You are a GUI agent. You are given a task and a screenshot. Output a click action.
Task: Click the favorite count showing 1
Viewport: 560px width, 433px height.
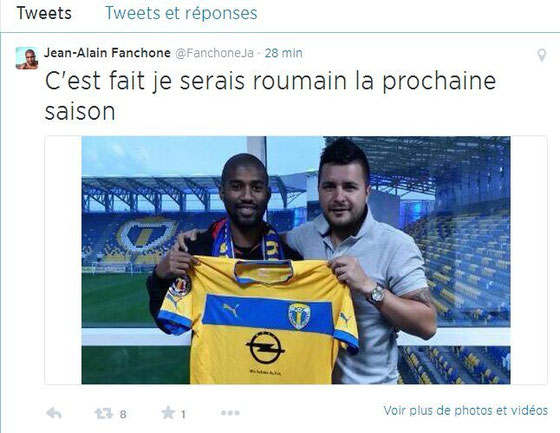pos(183,414)
